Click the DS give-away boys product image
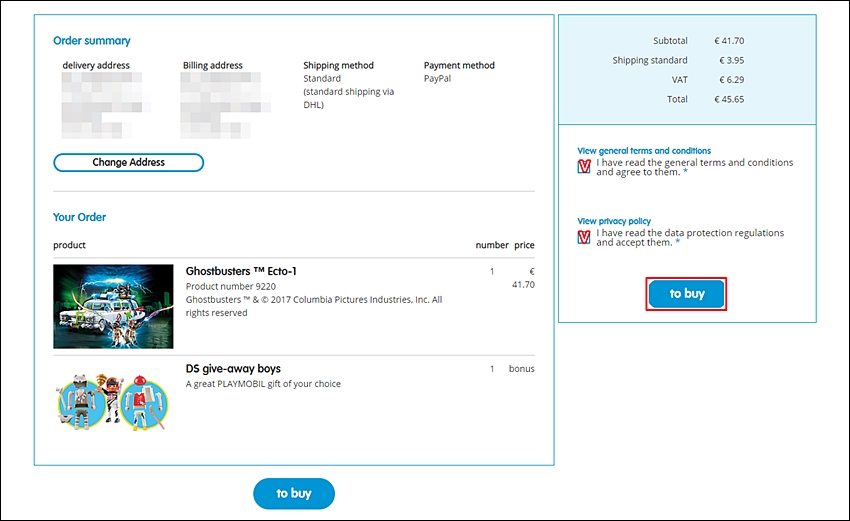This screenshot has height=521, width=850. pos(112,402)
